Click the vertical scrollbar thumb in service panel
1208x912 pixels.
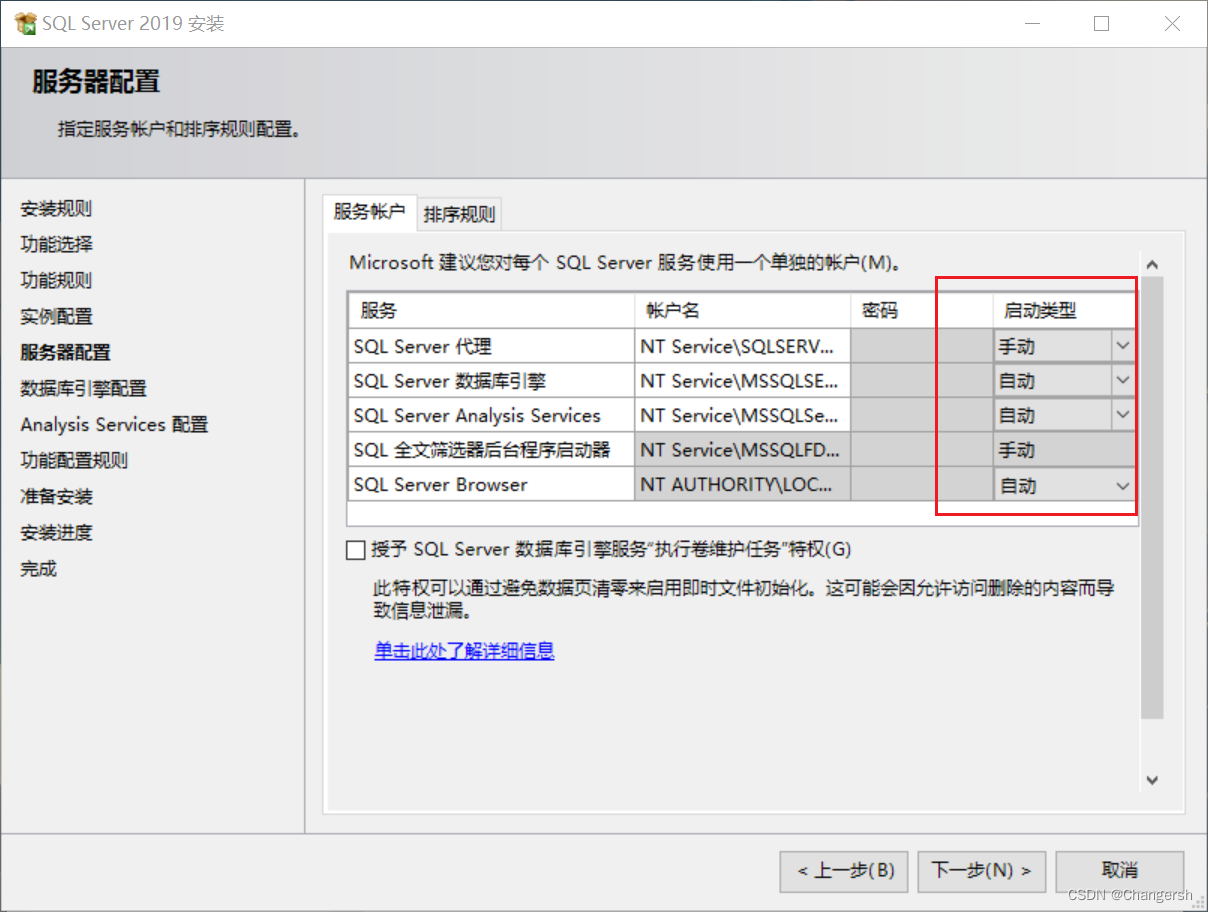[x=1152, y=498]
